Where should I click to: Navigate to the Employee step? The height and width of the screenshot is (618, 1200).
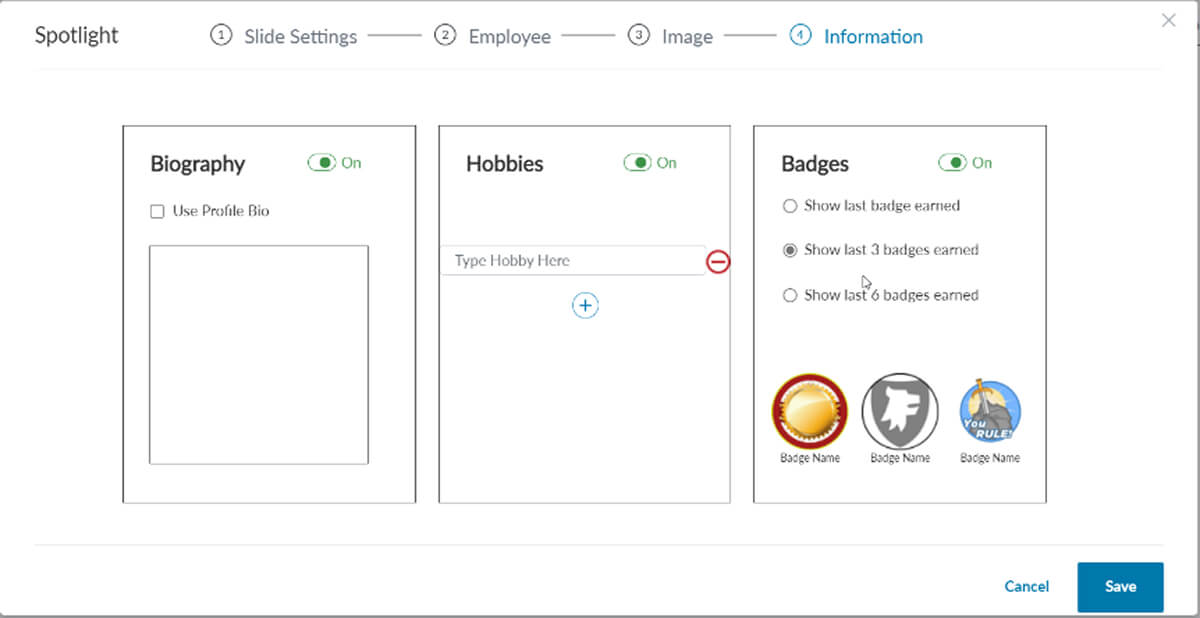(493, 37)
